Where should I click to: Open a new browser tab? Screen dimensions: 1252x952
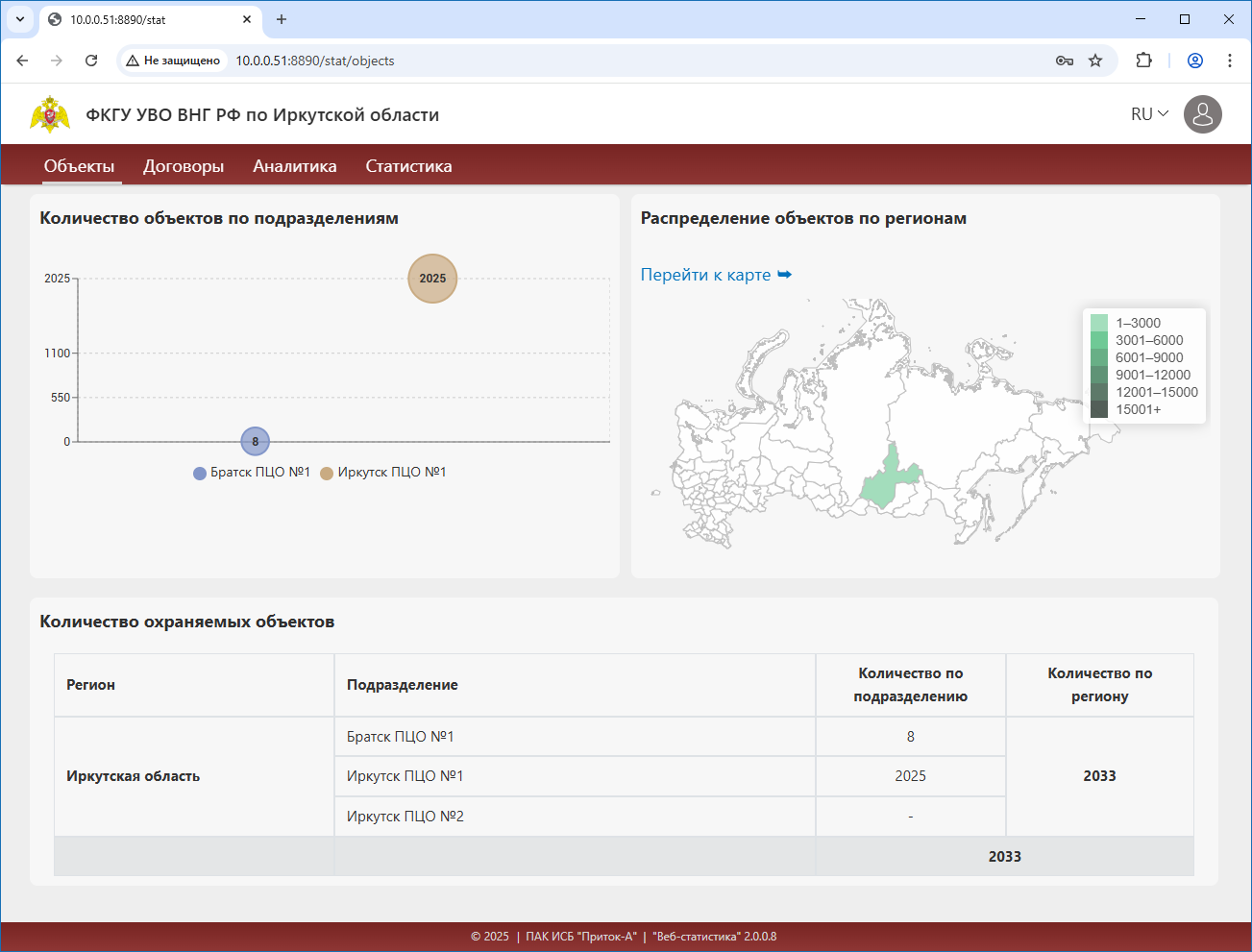(282, 19)
